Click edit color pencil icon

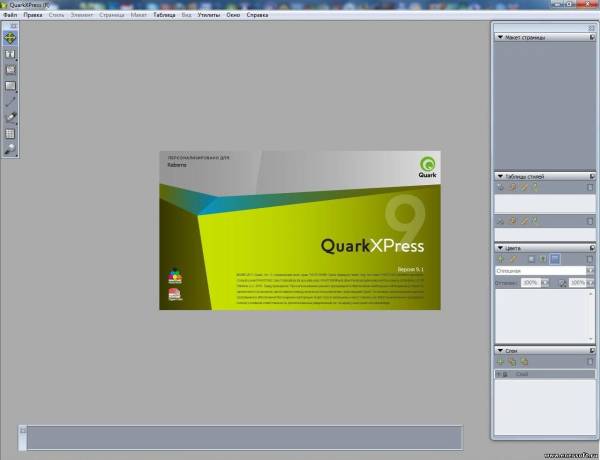pyautogui.click(x=513, y=259)
